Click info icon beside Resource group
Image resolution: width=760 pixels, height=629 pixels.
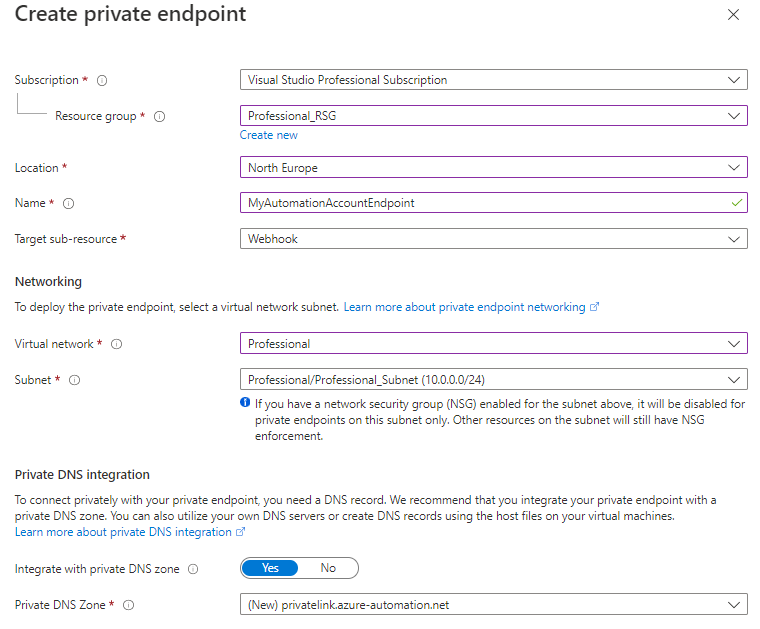(160, 116)
